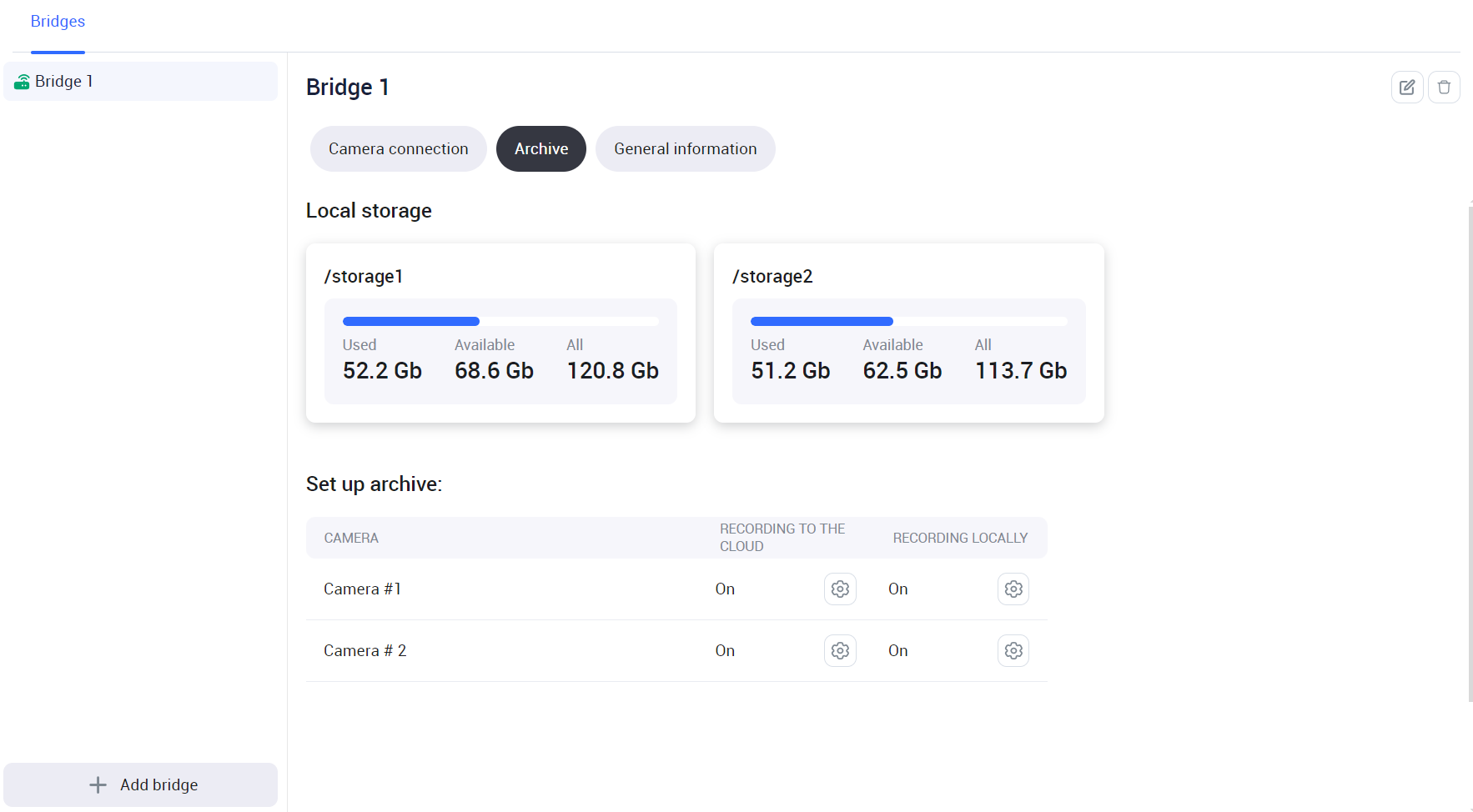Click the Camera # 2 row name

(x=364, y=651)
